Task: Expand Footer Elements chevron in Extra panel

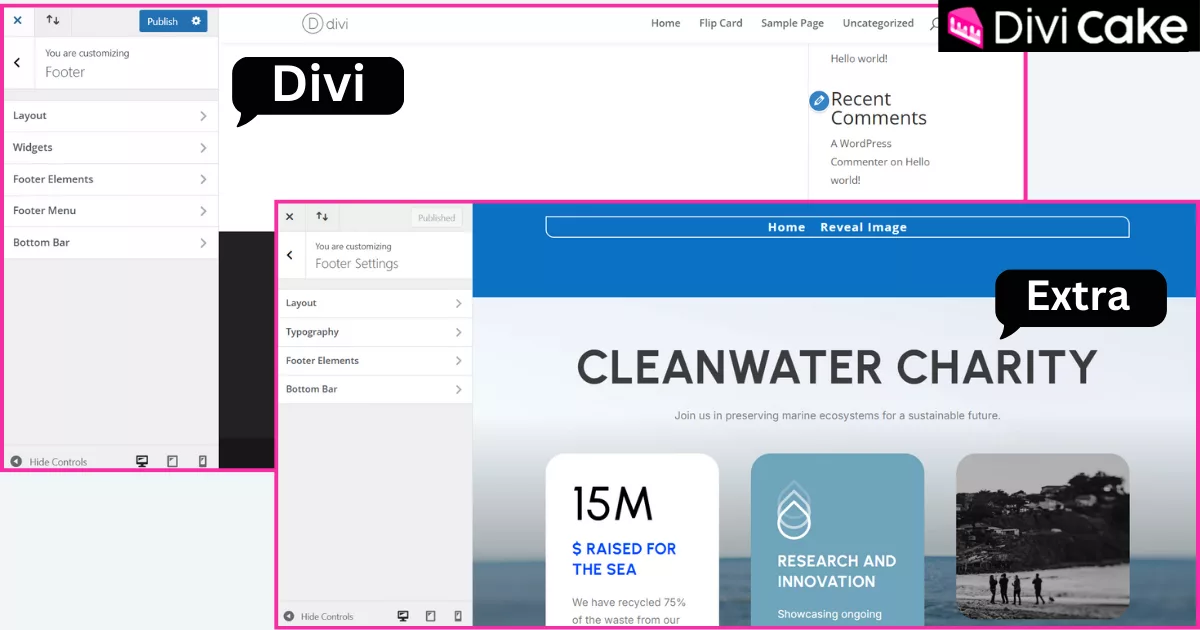Action: point(459,361)
